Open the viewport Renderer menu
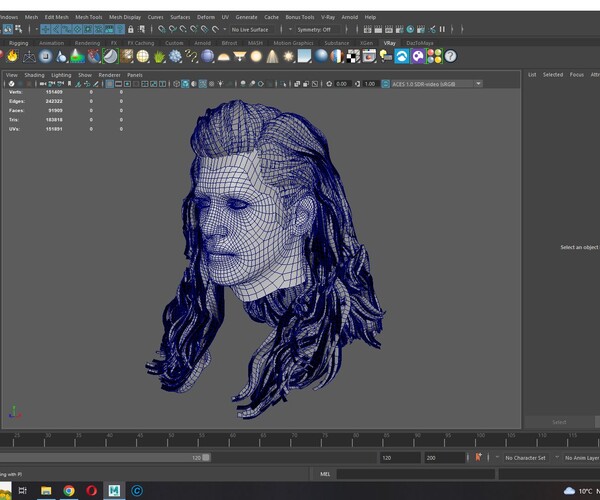The width and height of the screenshot is (600, 500). pyautogui.click(x=109, y=75)
